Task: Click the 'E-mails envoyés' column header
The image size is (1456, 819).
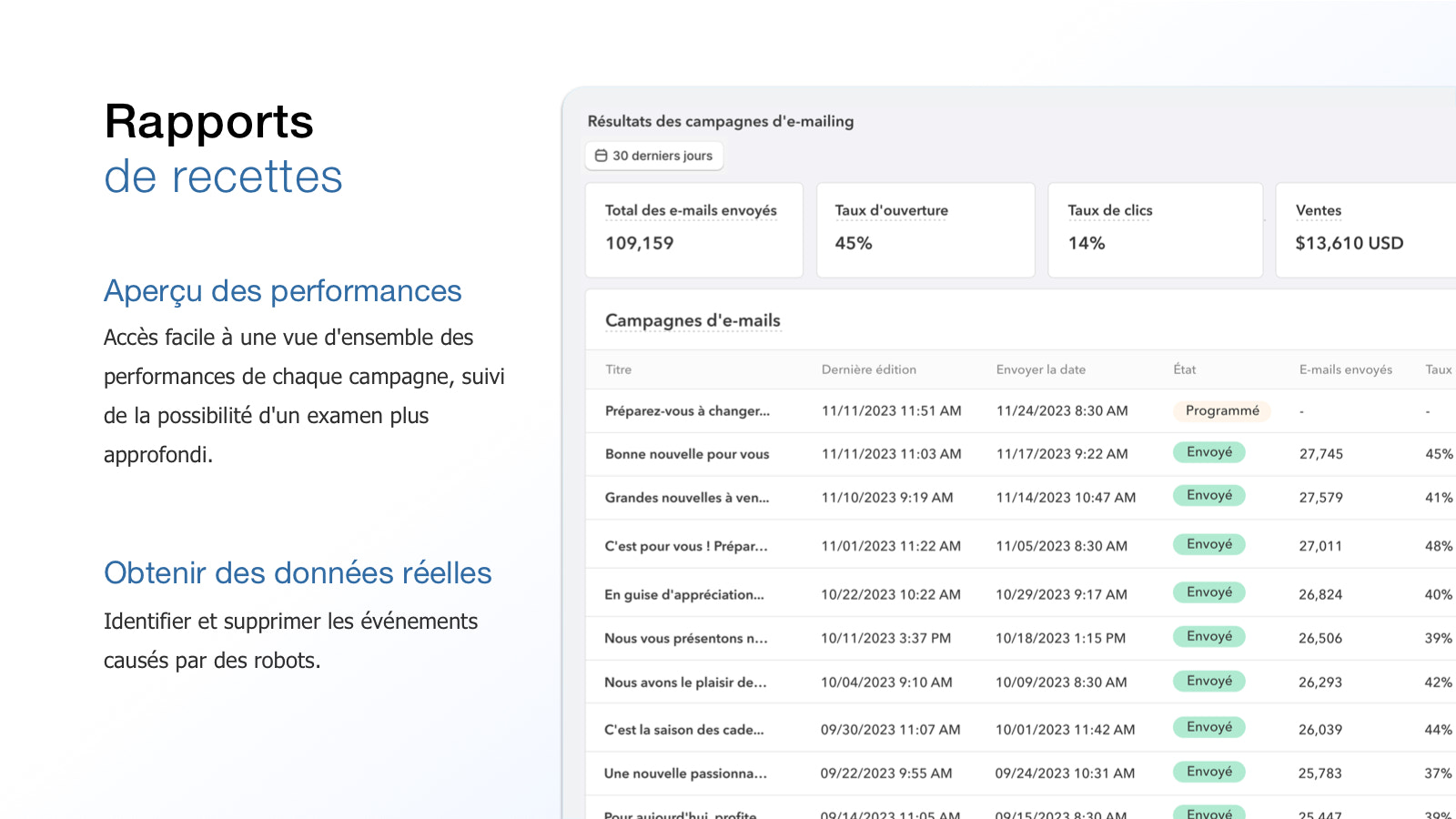Action: click(1345, 369)
